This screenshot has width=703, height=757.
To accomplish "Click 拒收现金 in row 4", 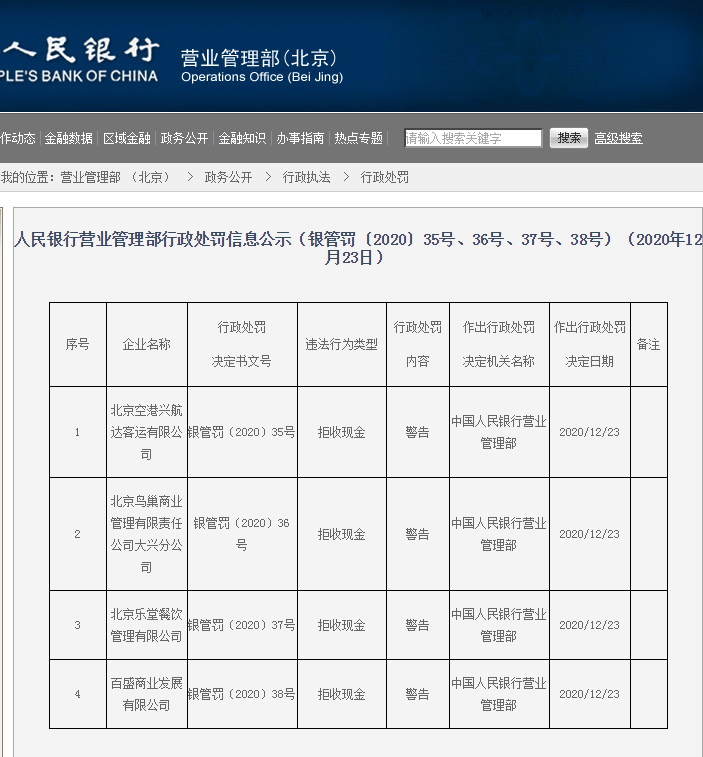I will pyautogui.click(x=341, y=694).
